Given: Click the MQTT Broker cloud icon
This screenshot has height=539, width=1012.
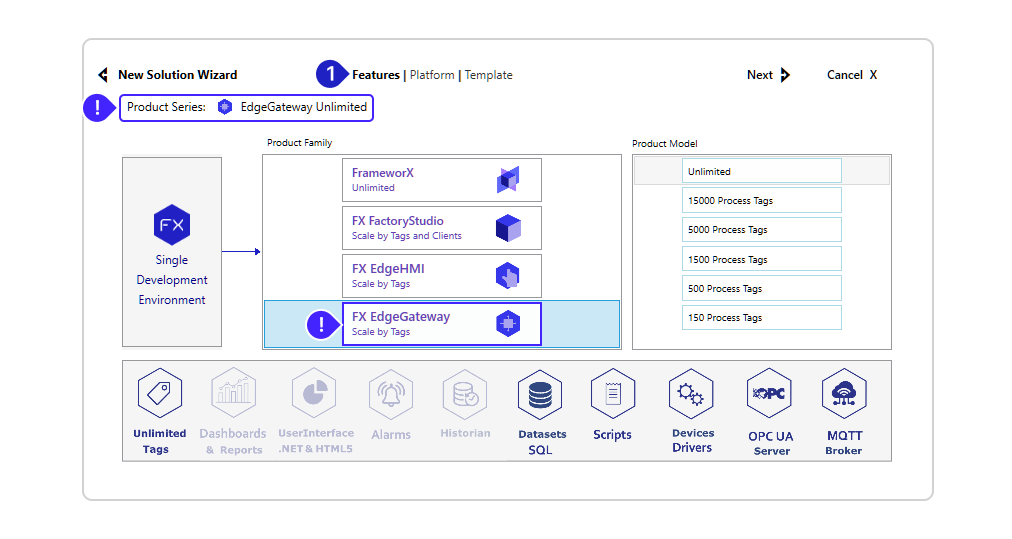Looking at the screenshot, I should pos(843,394).
